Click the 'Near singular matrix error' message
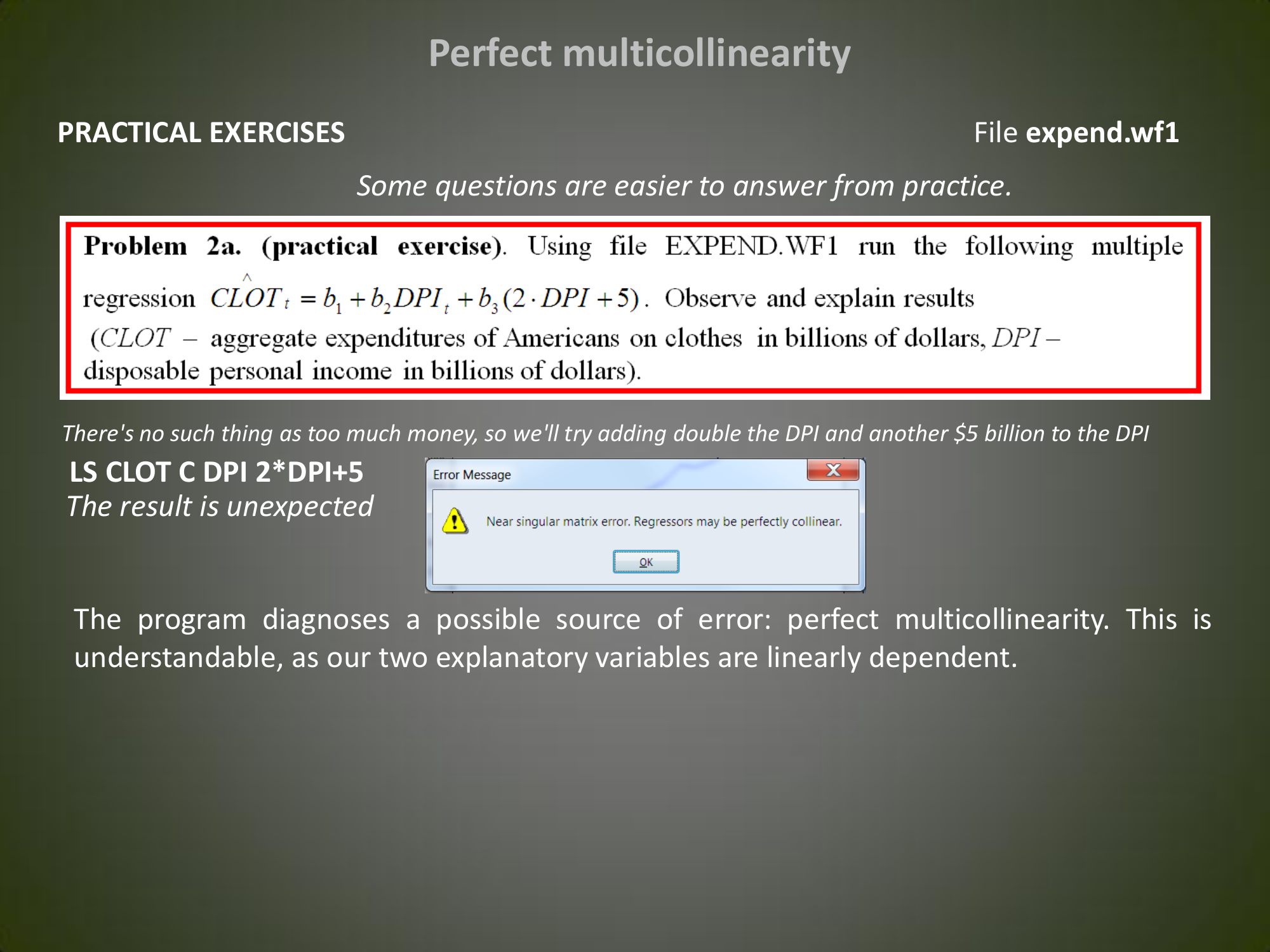Viewport: 1270px width, 952px height. tap(664, 522)
